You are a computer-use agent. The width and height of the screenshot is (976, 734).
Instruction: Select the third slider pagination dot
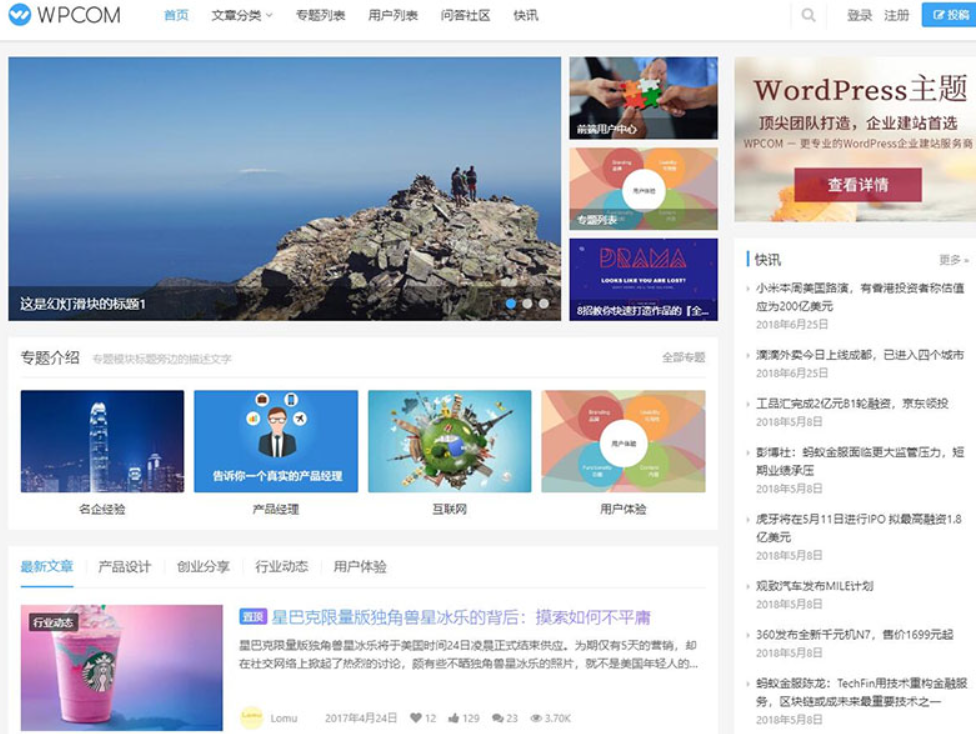click(543, 303)
